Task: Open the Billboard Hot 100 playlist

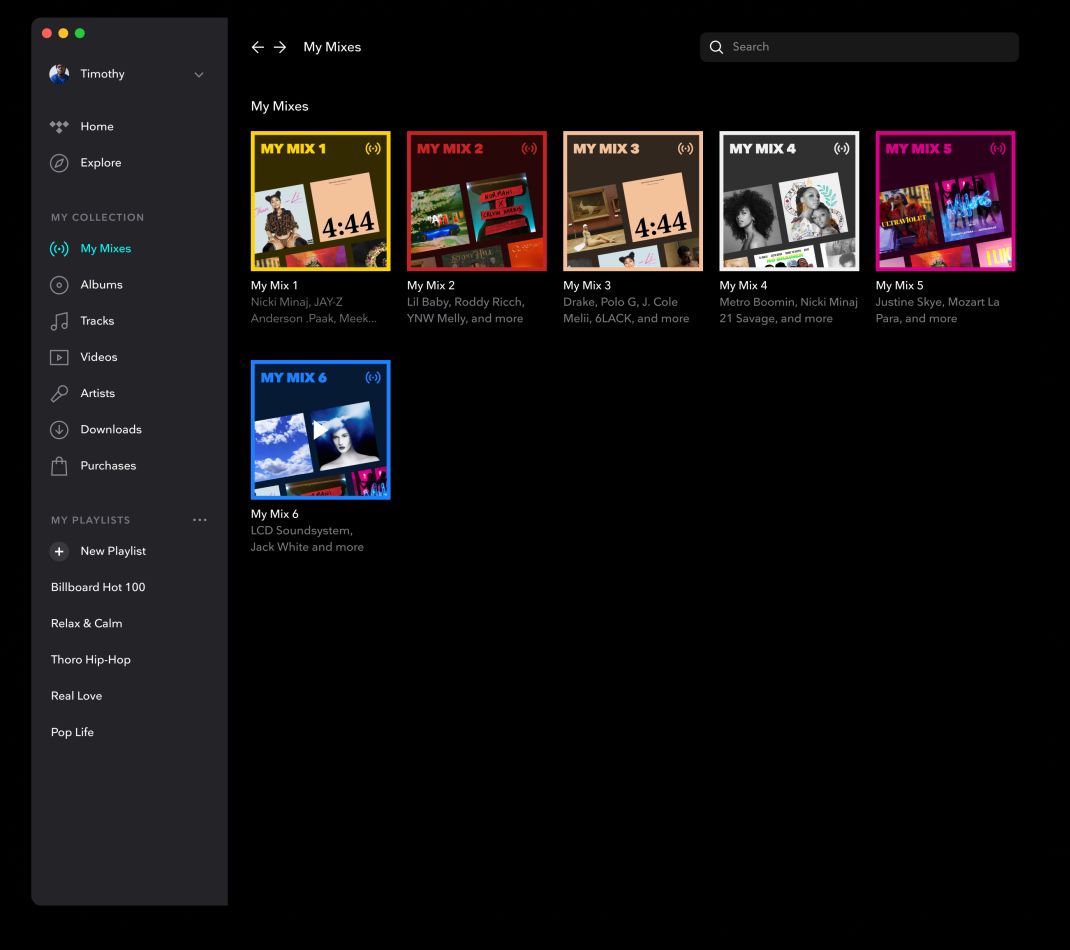Action: pyautogui.click(x=98, y=587)
